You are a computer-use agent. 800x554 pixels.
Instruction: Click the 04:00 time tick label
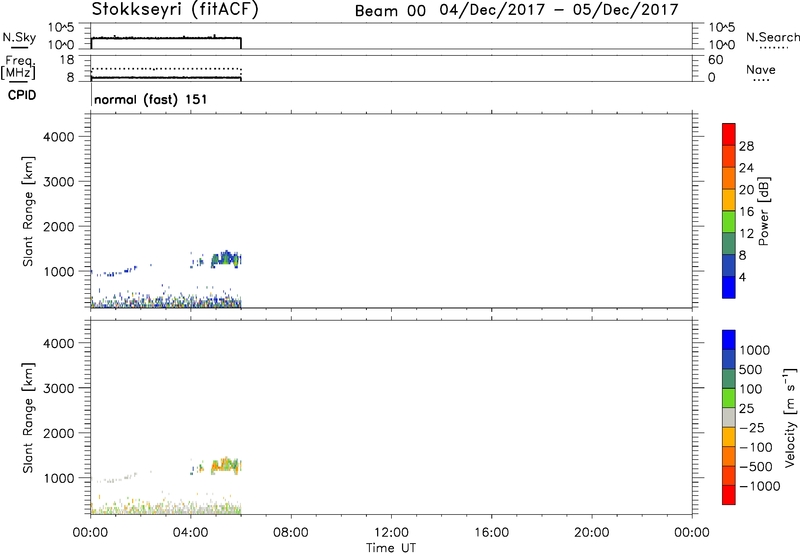coord(190,533)
